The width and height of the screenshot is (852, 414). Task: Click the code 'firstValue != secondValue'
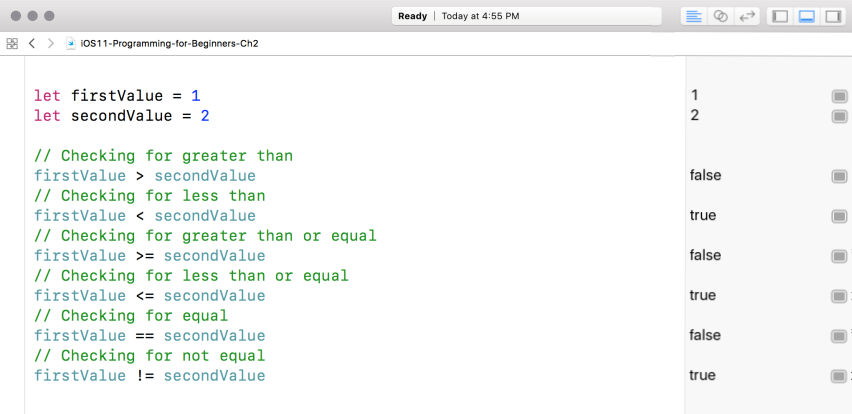coord(149,376)
